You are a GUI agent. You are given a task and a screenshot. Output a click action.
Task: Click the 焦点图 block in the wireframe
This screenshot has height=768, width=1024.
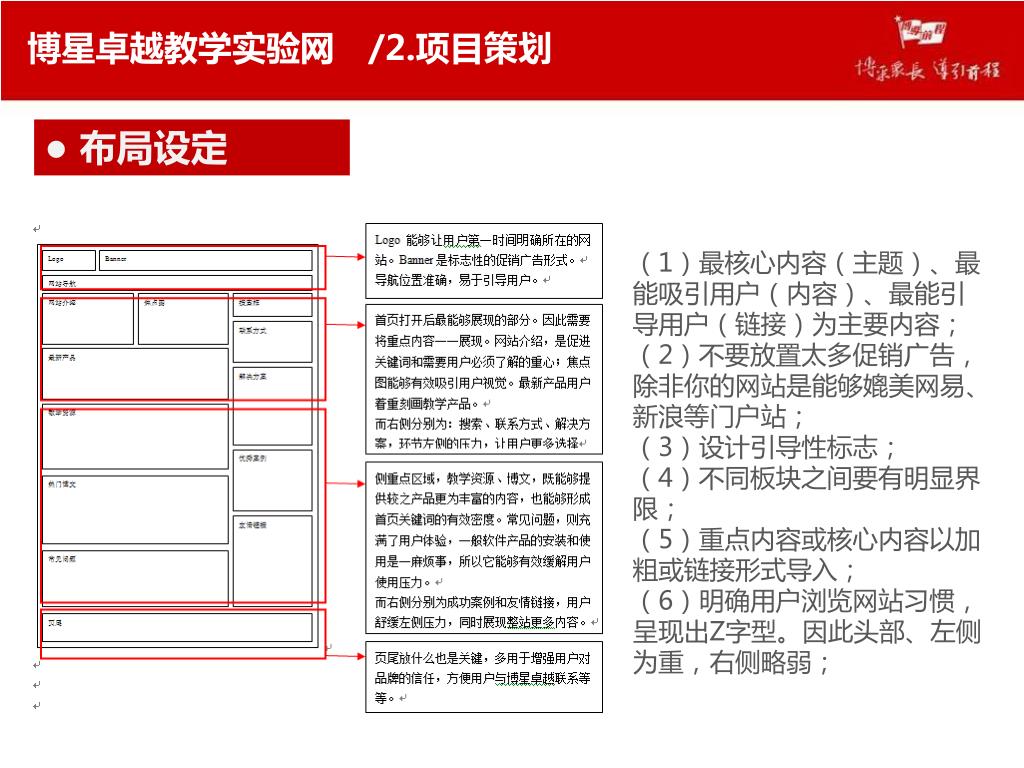coord(183,319)
